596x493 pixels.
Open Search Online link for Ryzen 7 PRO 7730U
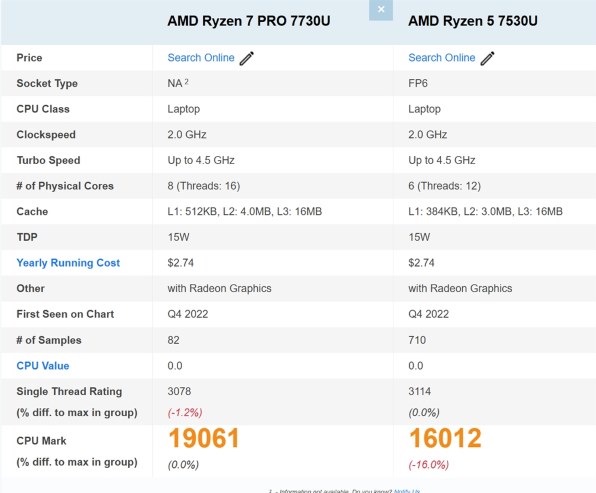tap(201, 58)
